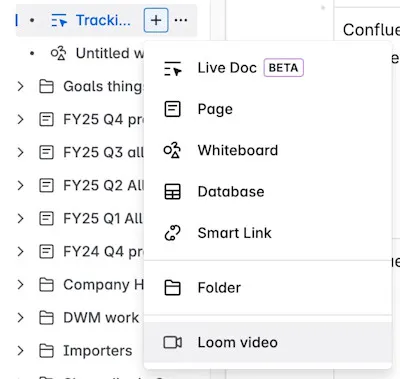The image size is (400, 379).
Task: Open the FY25 Q2 All page
Action: [x=103, y=185]
